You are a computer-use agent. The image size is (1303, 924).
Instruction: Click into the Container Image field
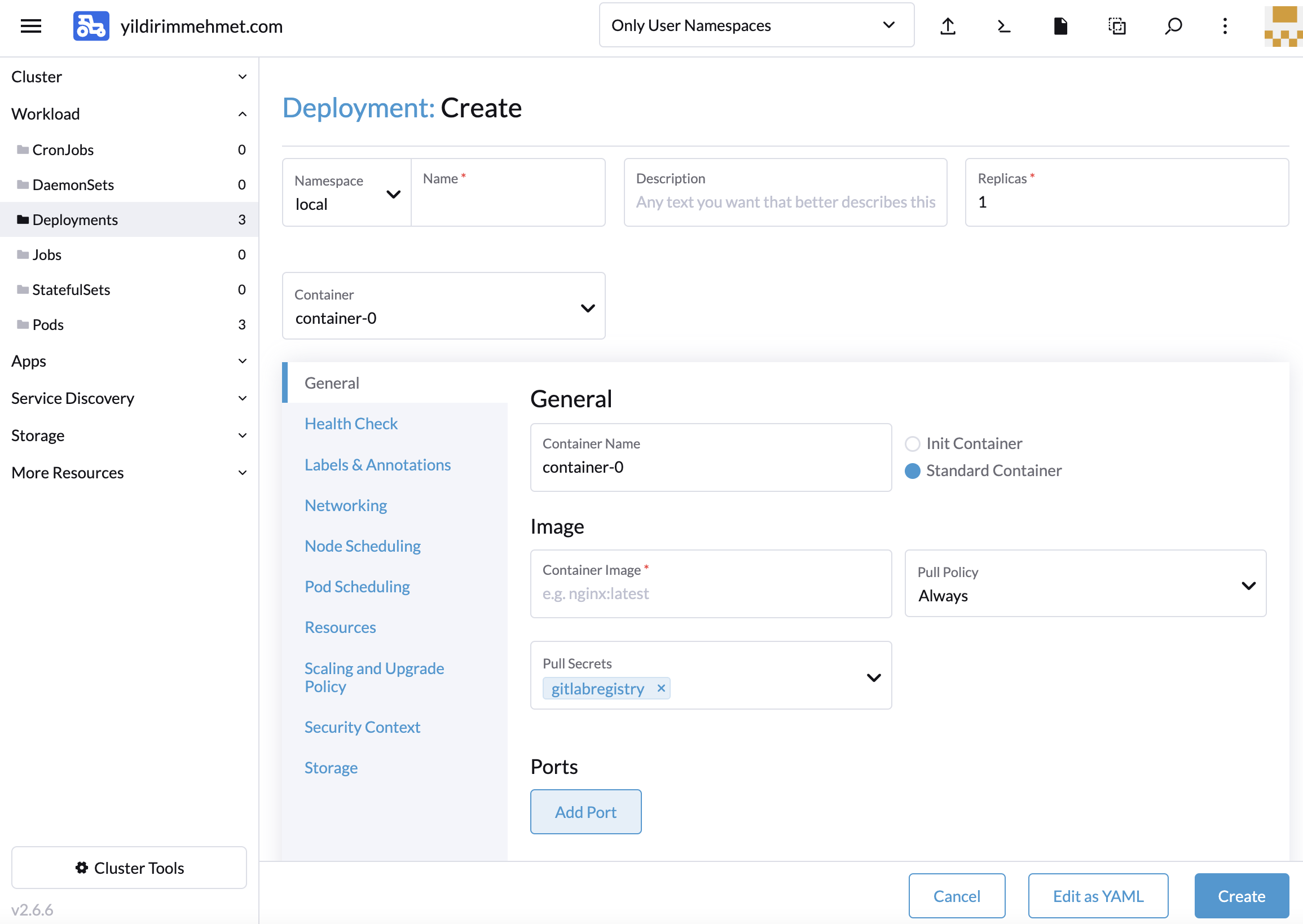coord(711,584)
